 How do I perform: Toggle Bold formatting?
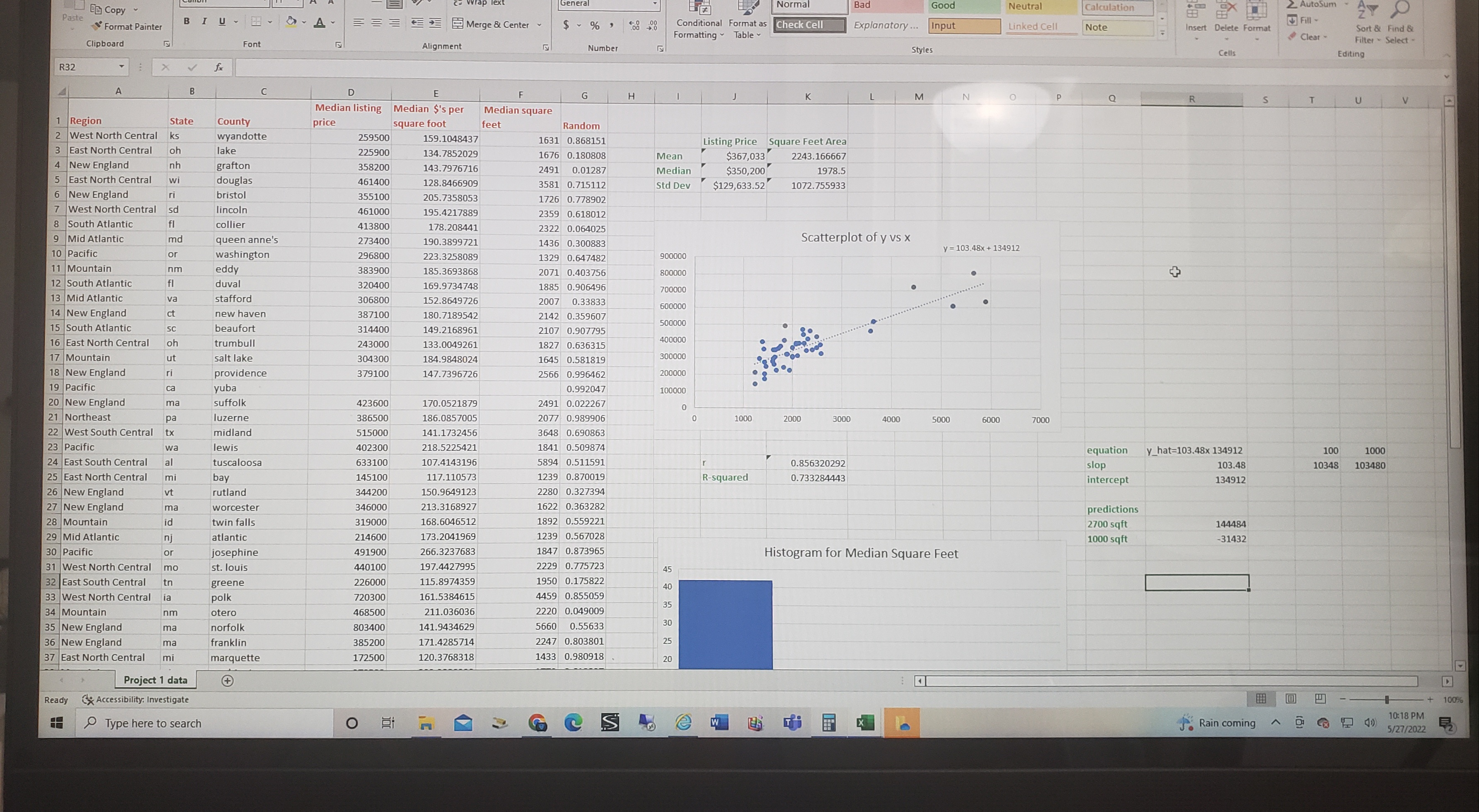point(186,21)
